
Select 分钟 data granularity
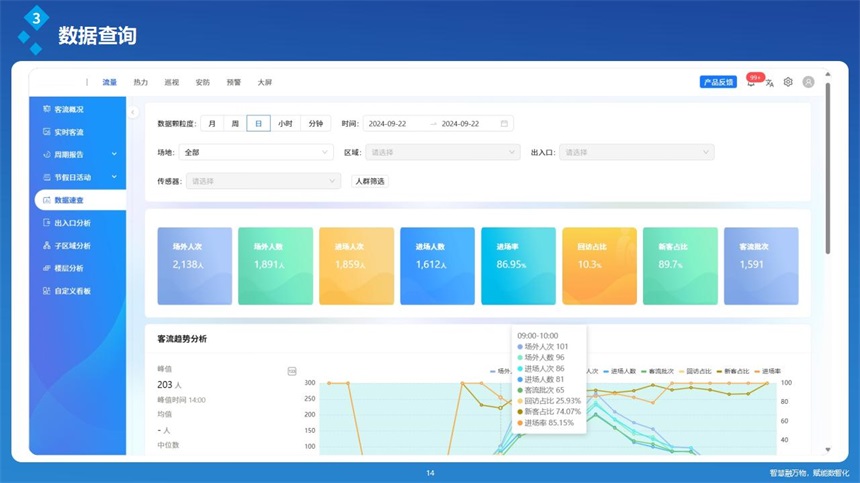(315, 124)
